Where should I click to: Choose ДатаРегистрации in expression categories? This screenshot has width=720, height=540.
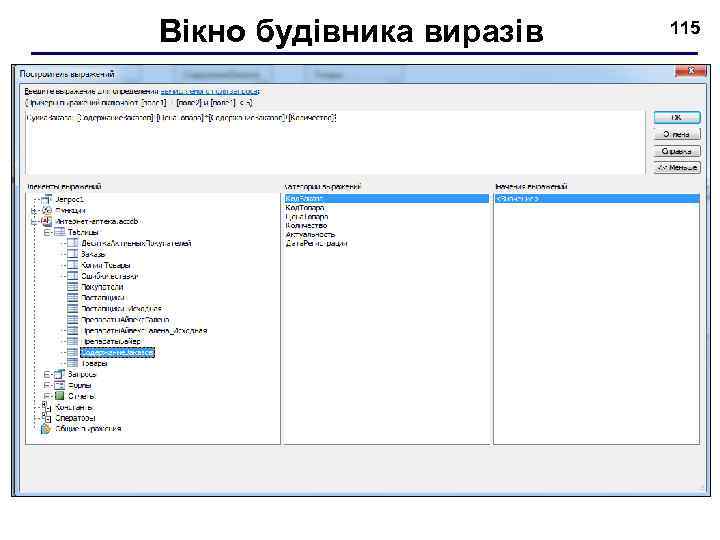tap(316, 243)
